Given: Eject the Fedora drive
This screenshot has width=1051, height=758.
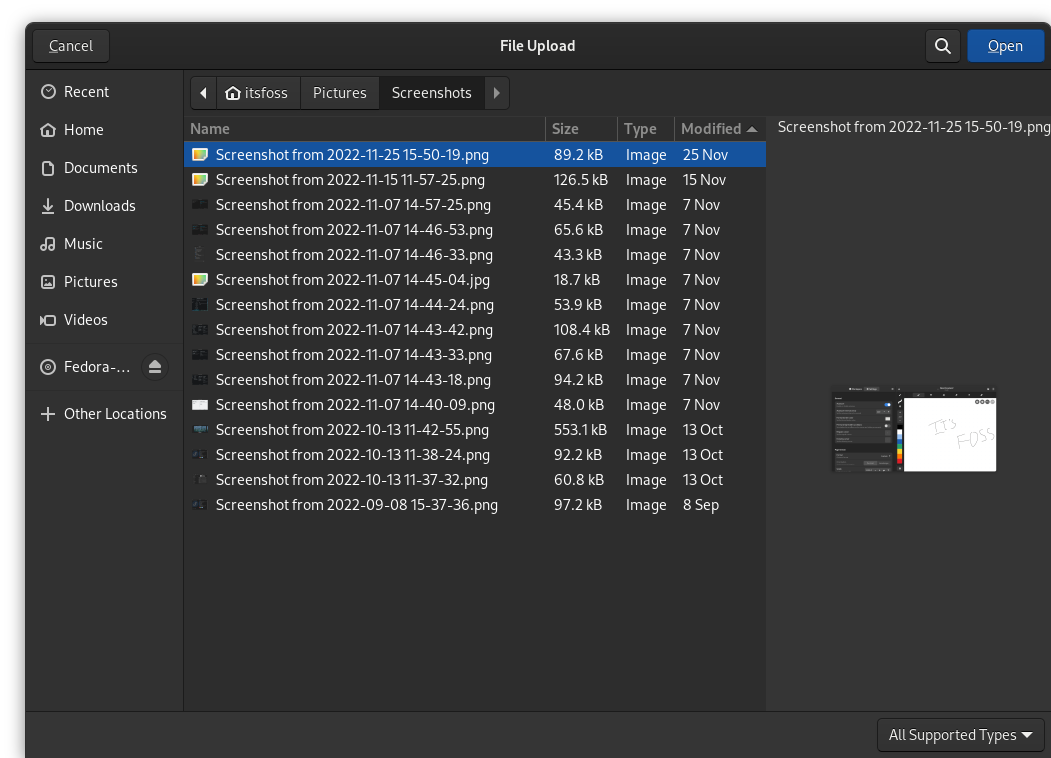Looking at the screenshot, I should (x=155, y=367).
